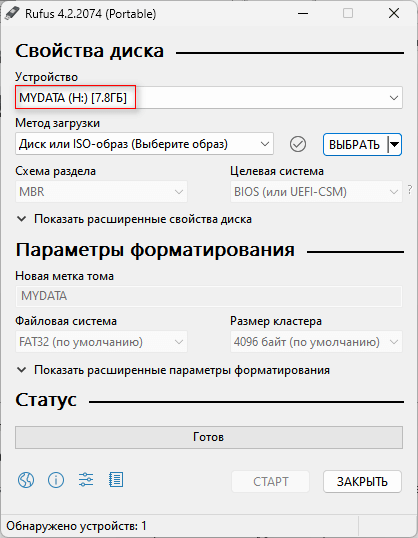
Task: Open the Метод загрузки boot selection dropdown
Action: pyautogui.click(x=144, y=144)
